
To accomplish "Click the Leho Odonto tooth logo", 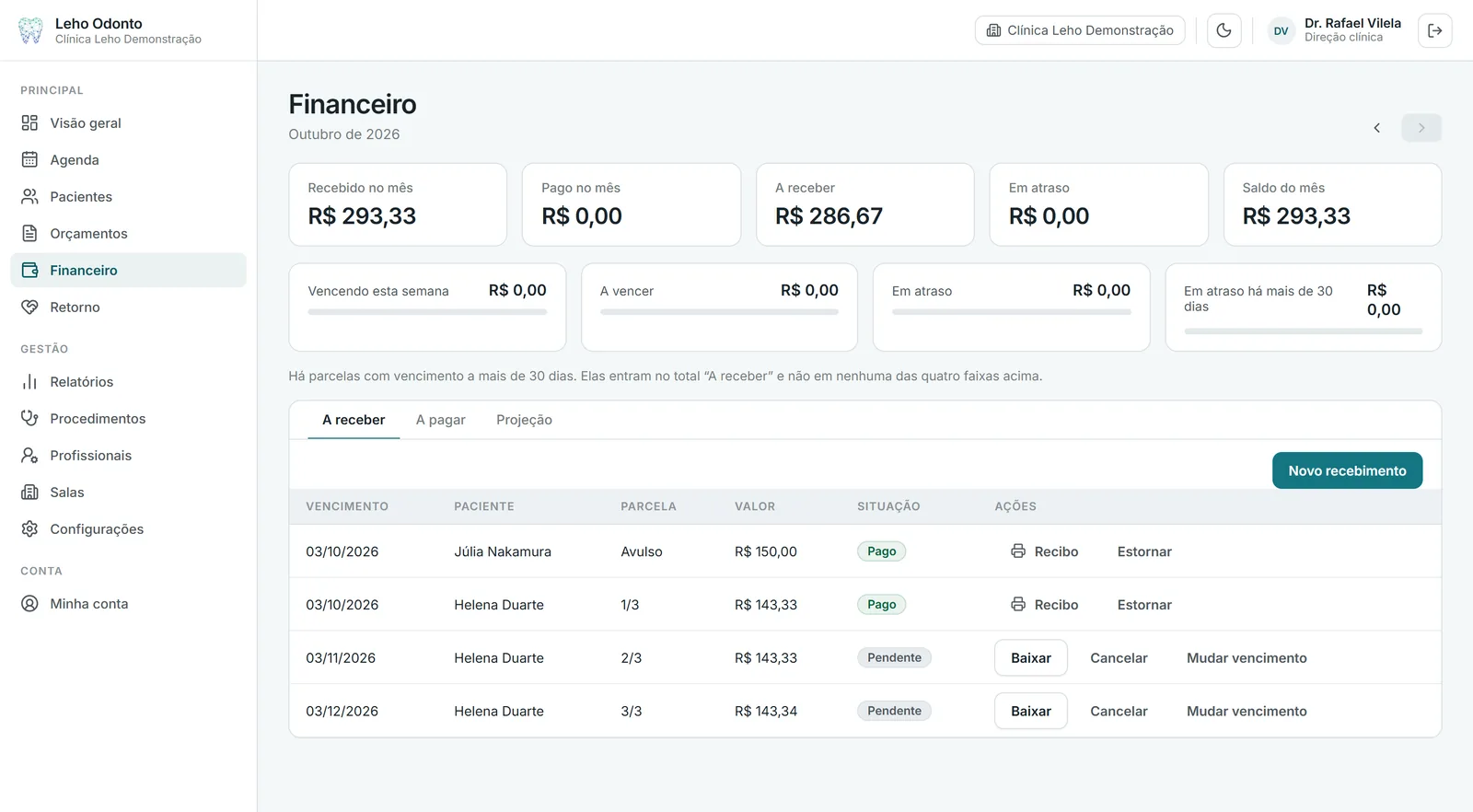I will tap(30, 30).
